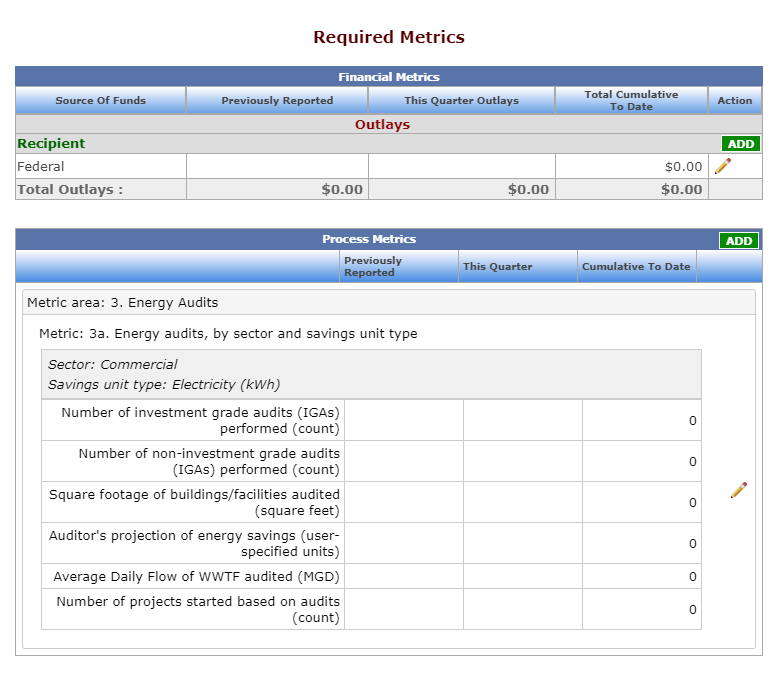Select Federal row's This Quarter Outlays cell
Viewport: 772px width, 673px height.
coord(461,167)
